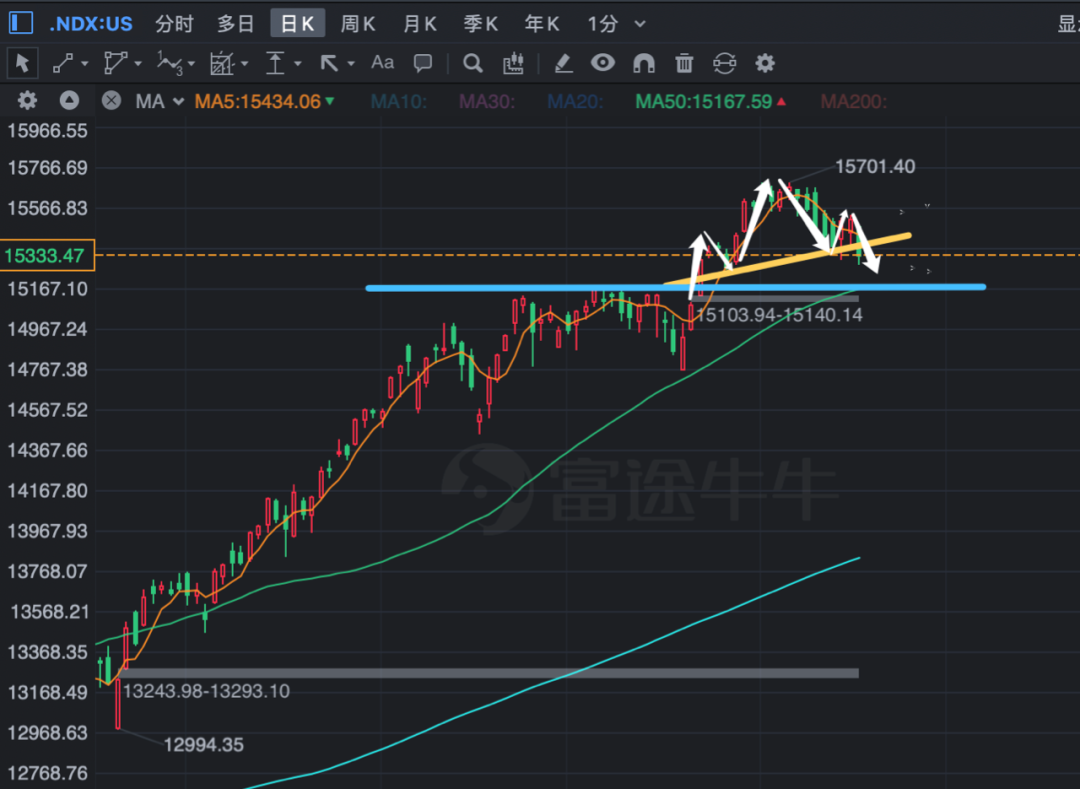Click the 15103.94-15140.14 gap label
This screenshot has height=789, width=1080.
point(779,315)
